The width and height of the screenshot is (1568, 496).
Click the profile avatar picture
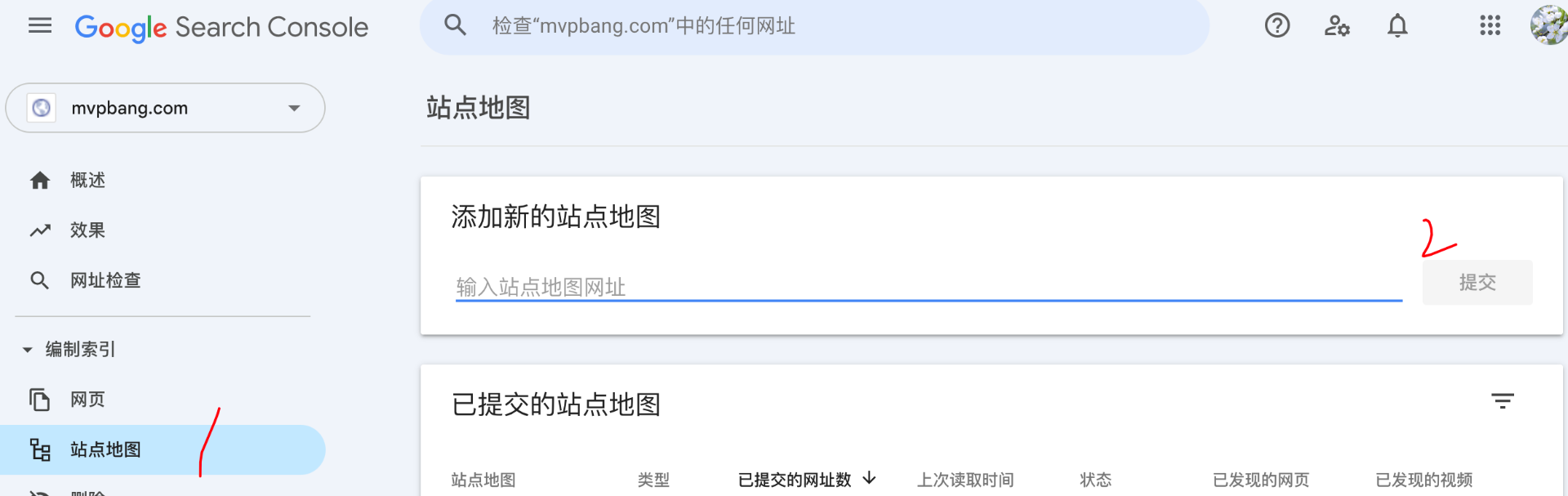[1548, 25]
